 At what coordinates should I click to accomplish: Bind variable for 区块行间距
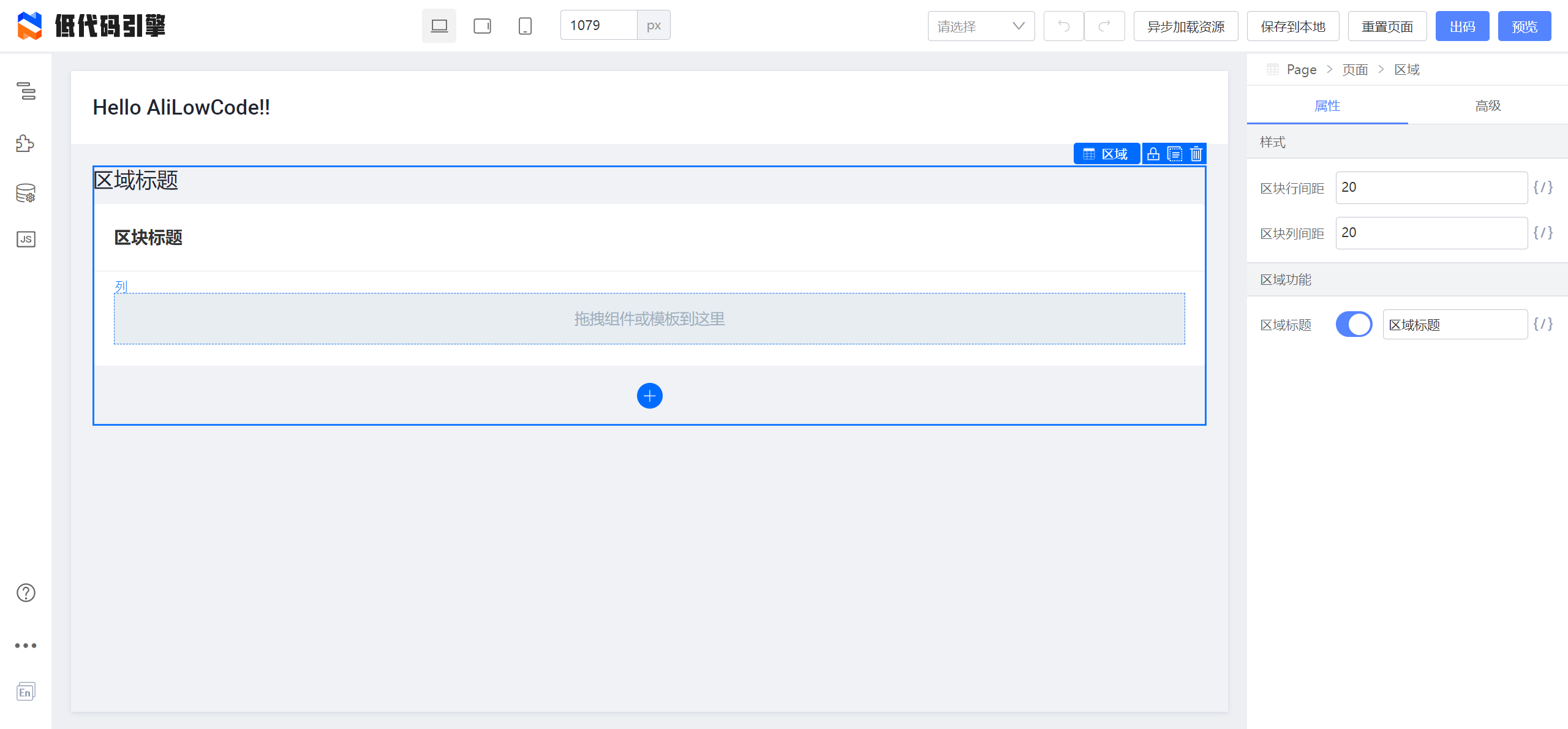pos(1543,187)
